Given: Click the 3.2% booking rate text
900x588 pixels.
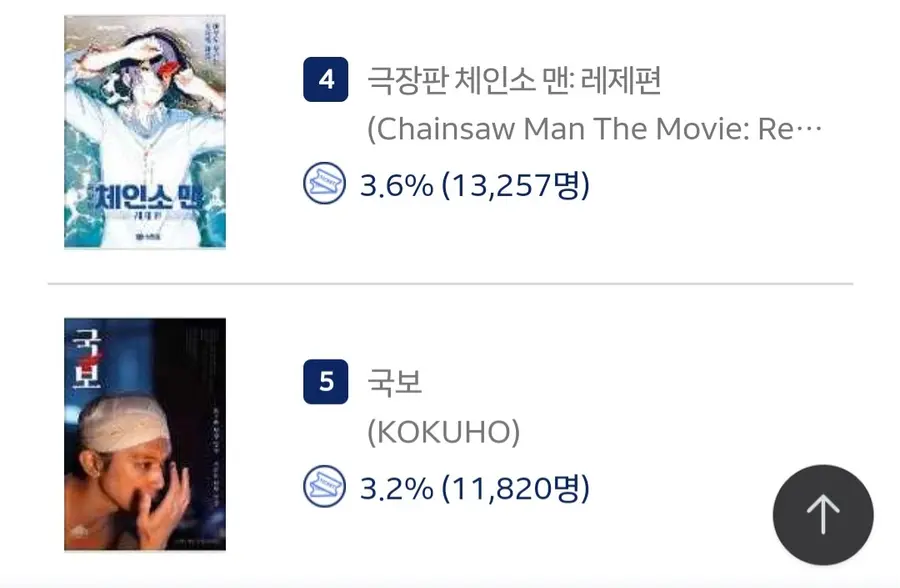Looking at the screenshot, I should tap(397, 489).
